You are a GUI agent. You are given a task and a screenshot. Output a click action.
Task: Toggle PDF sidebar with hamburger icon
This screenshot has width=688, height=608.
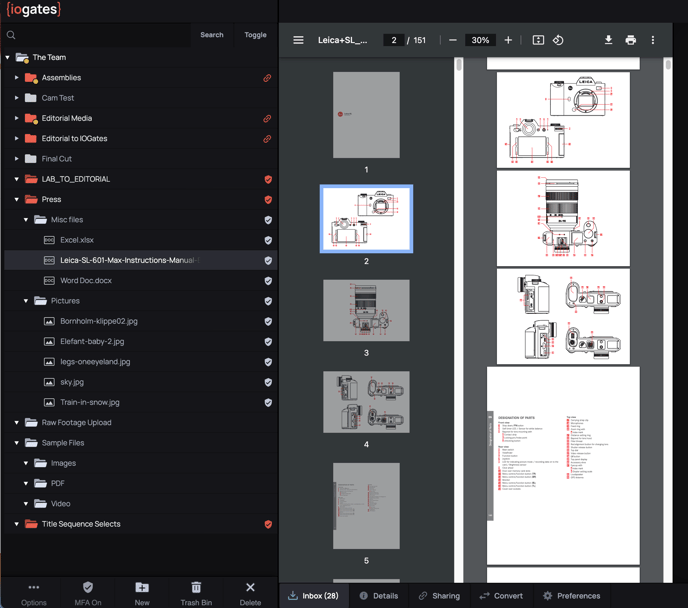(298, 40)
